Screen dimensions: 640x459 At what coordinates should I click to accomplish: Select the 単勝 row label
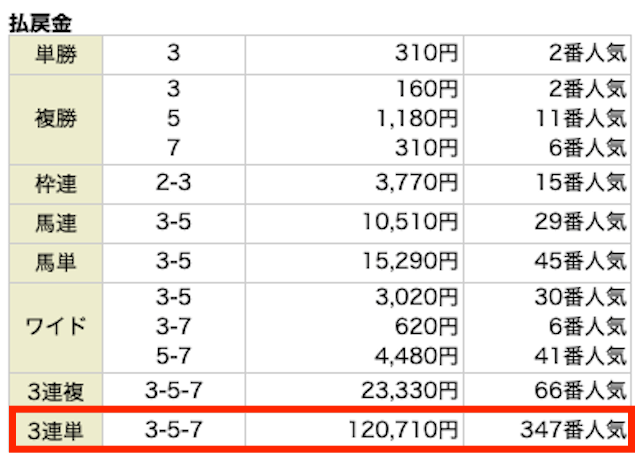[56, 55]
